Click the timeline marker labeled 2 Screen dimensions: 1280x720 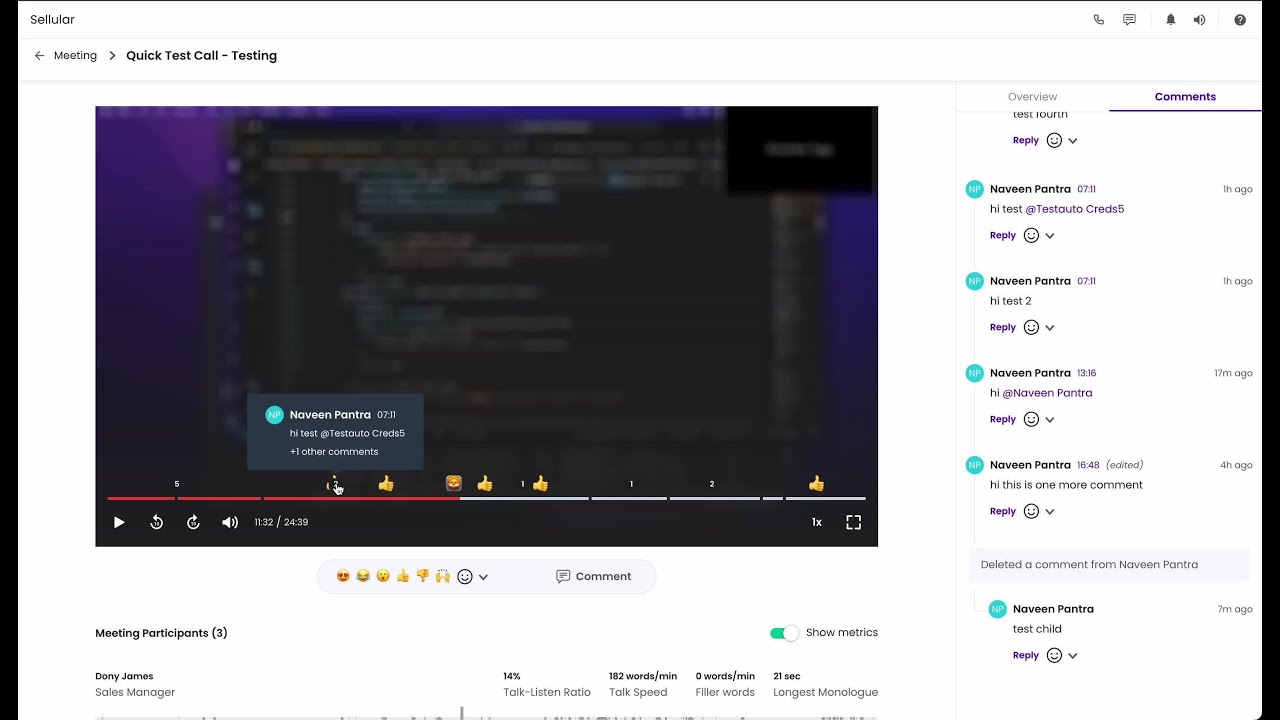(x=712, y=484)
